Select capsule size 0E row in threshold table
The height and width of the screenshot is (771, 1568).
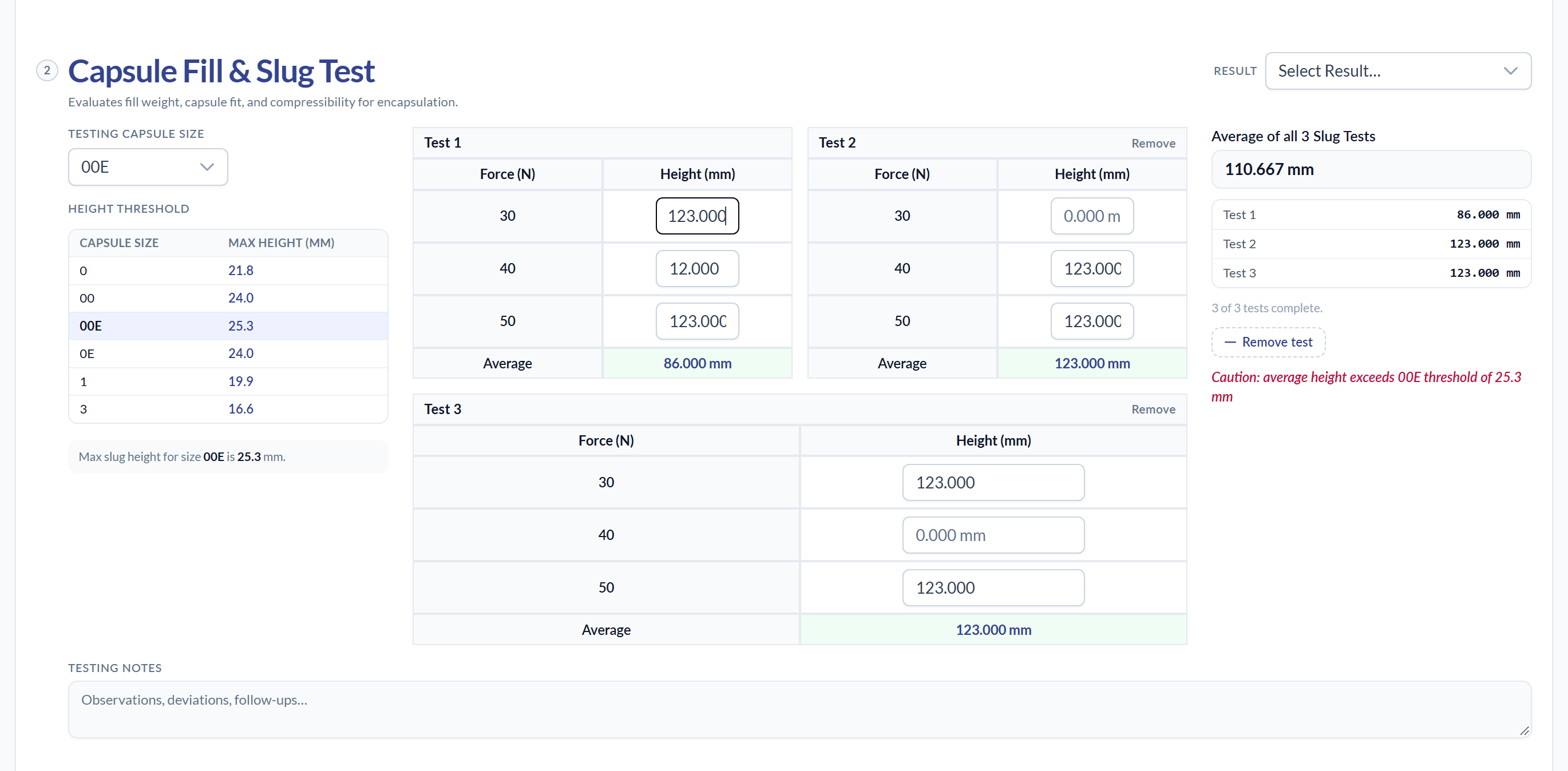click(x=228, y=353)
